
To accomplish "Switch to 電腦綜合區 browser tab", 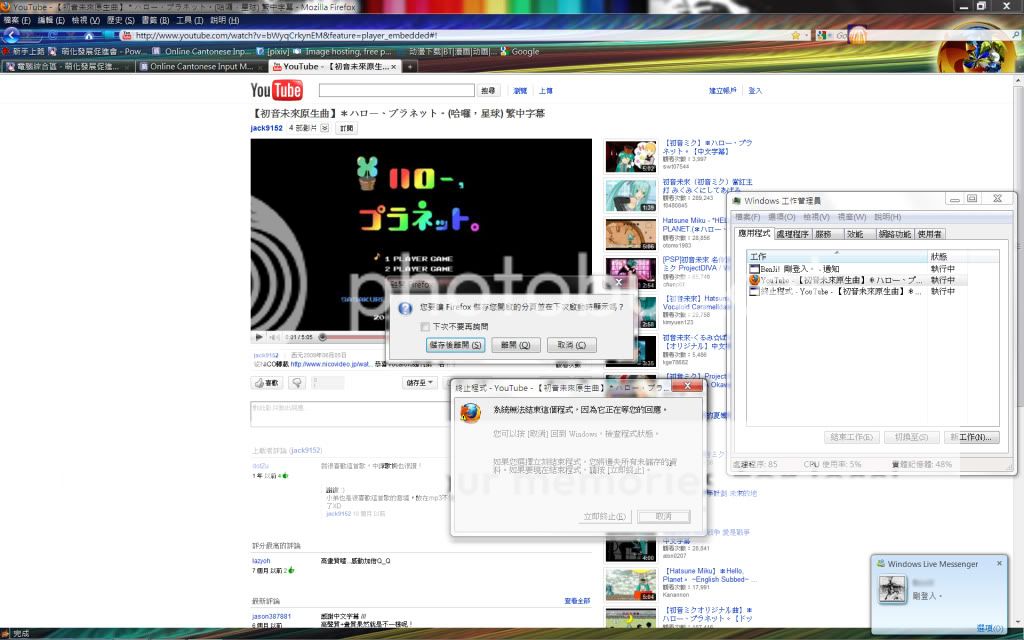I will point(68,67).
